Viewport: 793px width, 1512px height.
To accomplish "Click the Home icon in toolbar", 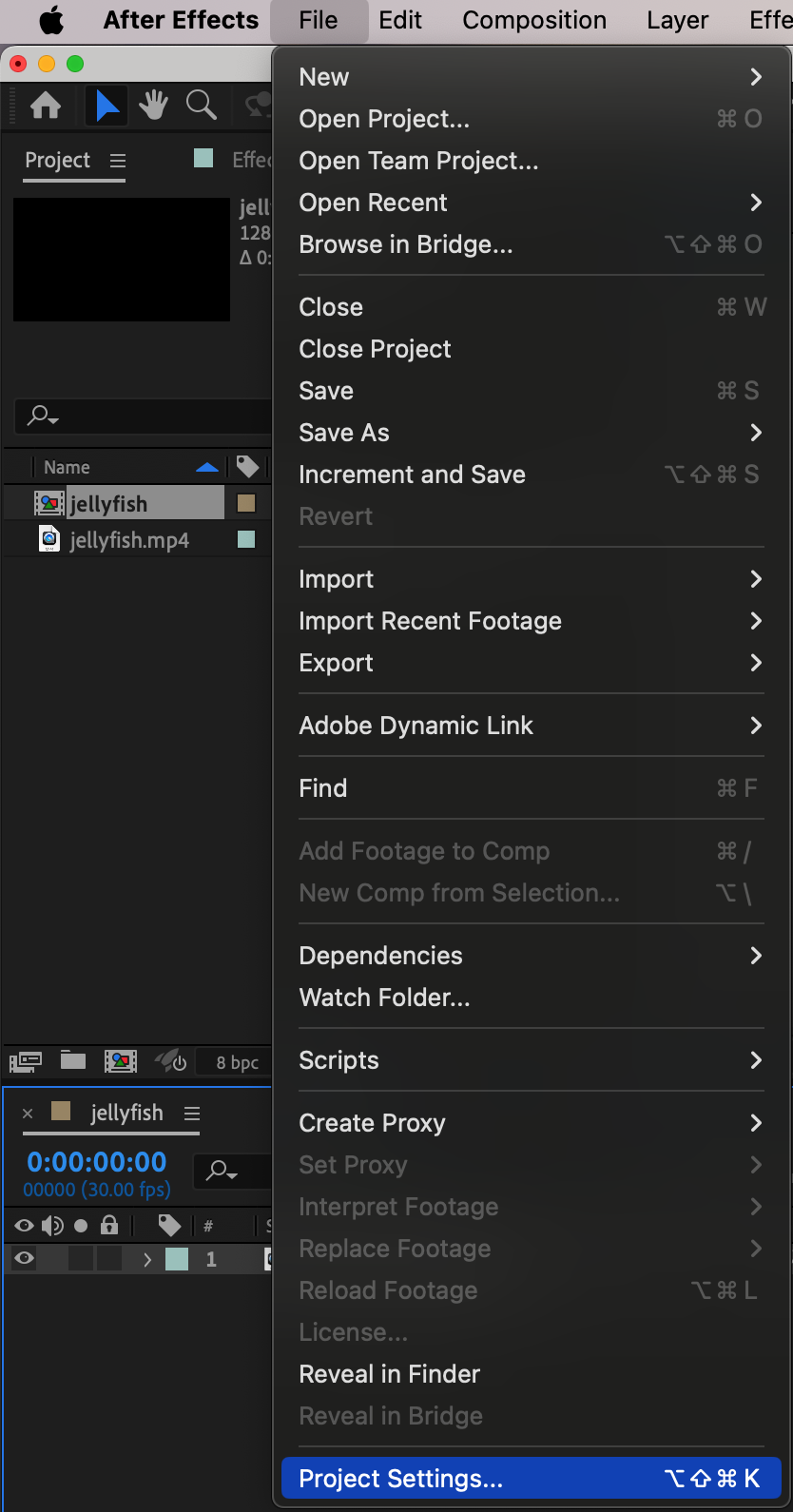I will click(46, 106).
